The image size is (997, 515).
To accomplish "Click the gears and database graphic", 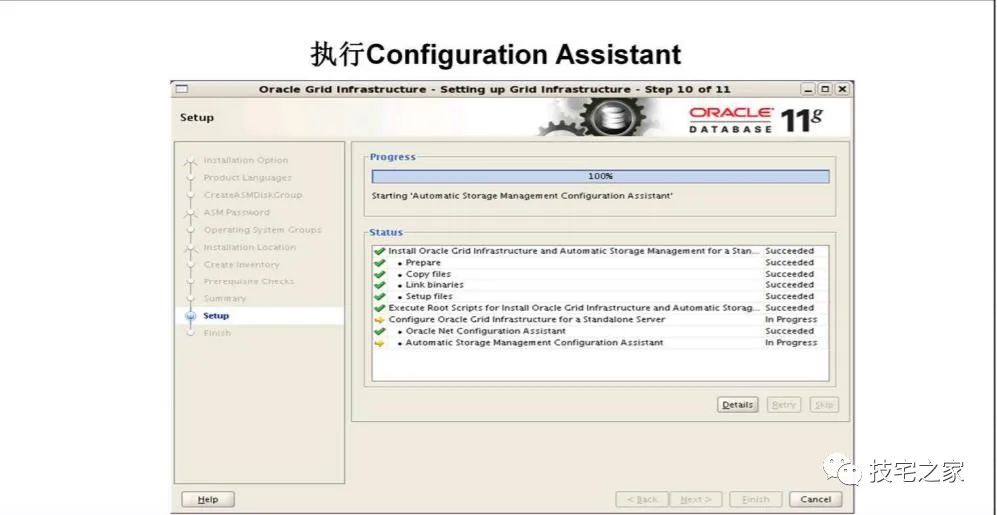I will (595, 118).
